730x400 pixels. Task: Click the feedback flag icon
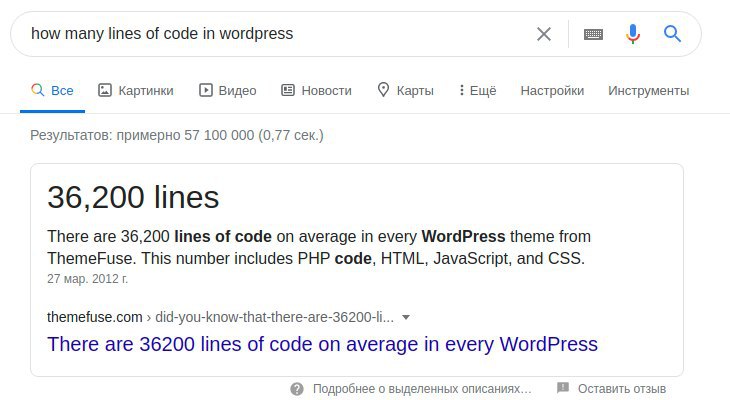(x=563, y=387)
